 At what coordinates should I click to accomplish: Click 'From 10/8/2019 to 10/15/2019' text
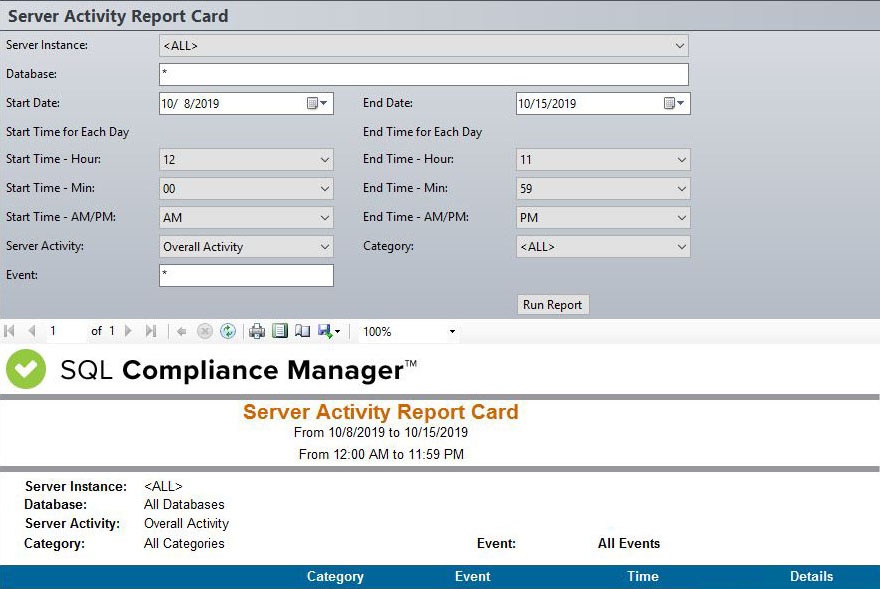(x=381, y=432)
